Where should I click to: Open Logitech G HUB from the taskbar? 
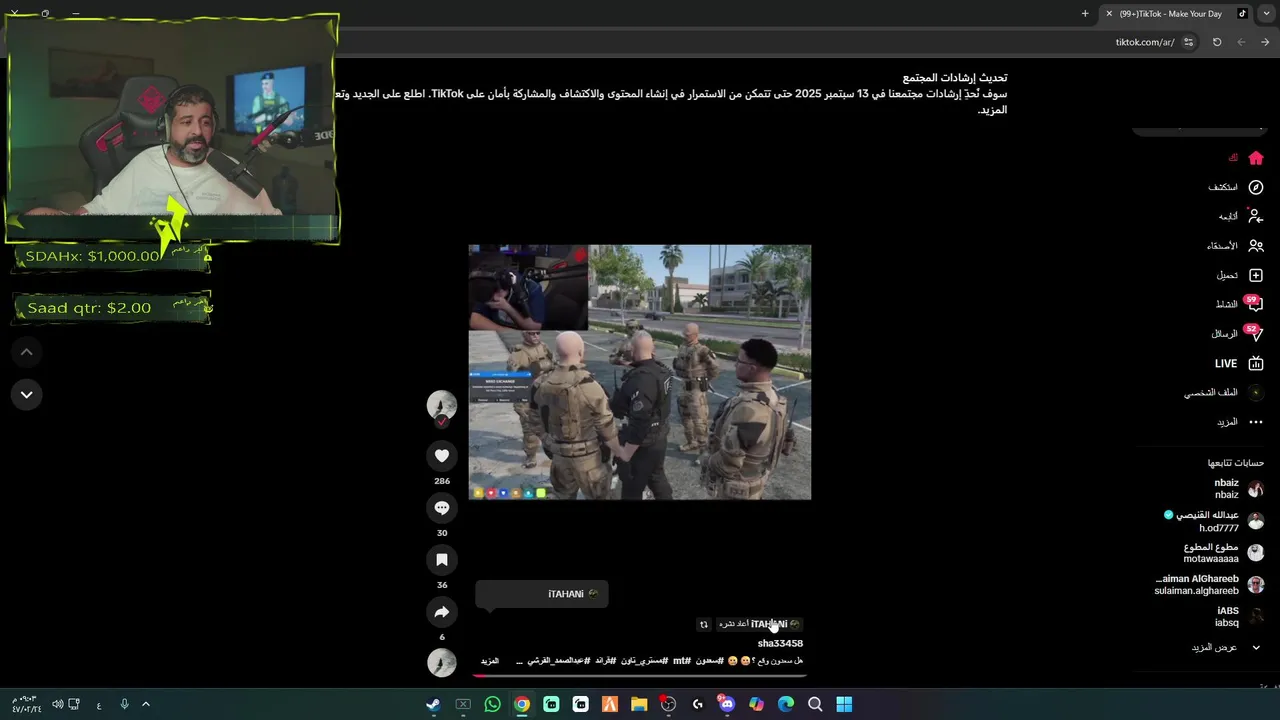point(698,704)
